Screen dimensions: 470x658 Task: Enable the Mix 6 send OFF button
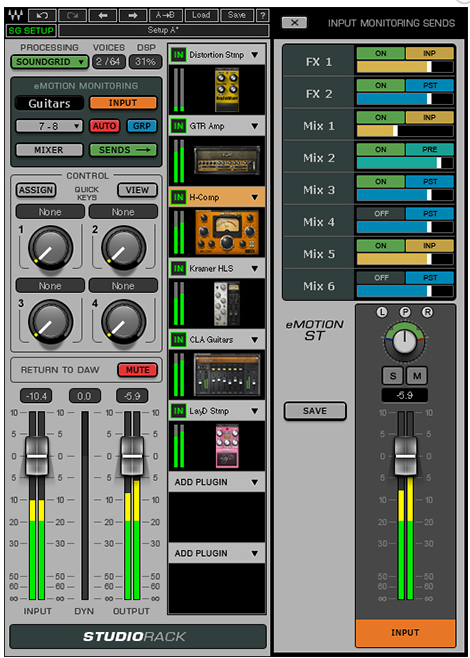click(x=381, y=277)
